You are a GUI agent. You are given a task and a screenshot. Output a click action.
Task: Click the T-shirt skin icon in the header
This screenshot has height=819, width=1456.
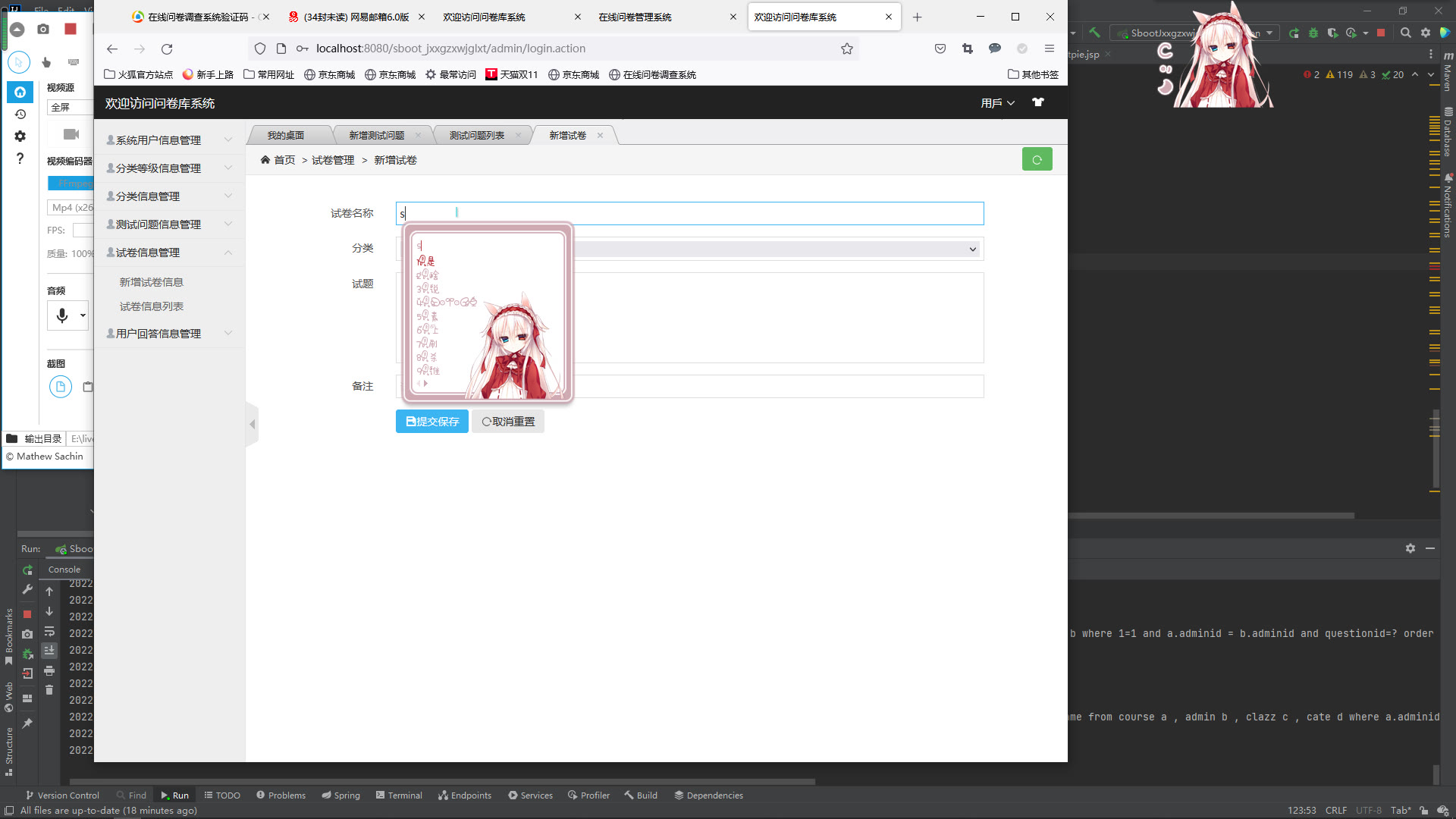[1038, 102]
